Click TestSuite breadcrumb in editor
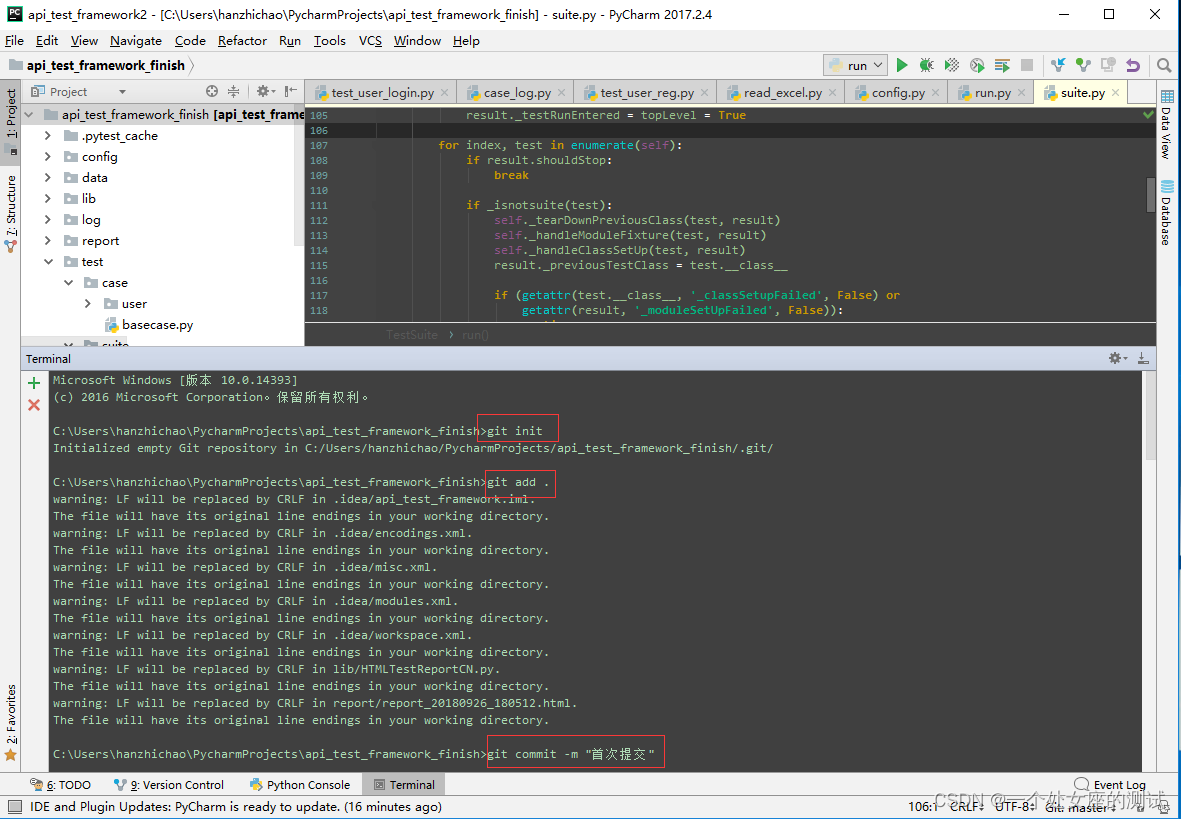The height and width of the screenshot is (819, 1181). coord(412,335)
